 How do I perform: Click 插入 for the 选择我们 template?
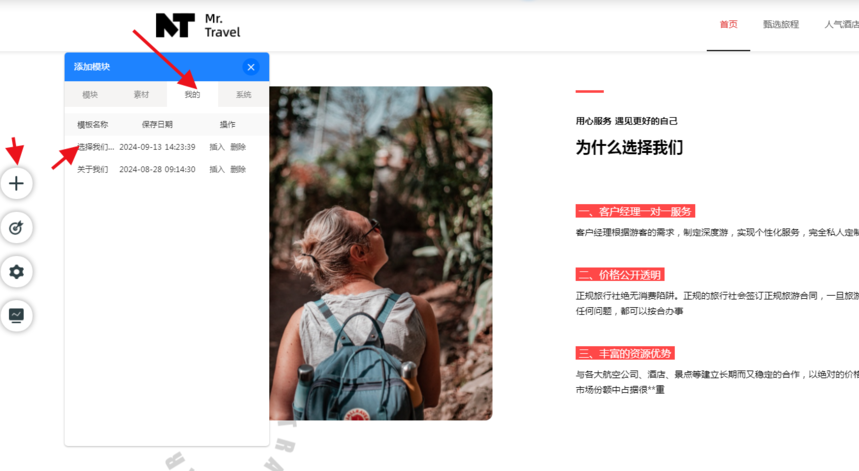tap(217, 147)
